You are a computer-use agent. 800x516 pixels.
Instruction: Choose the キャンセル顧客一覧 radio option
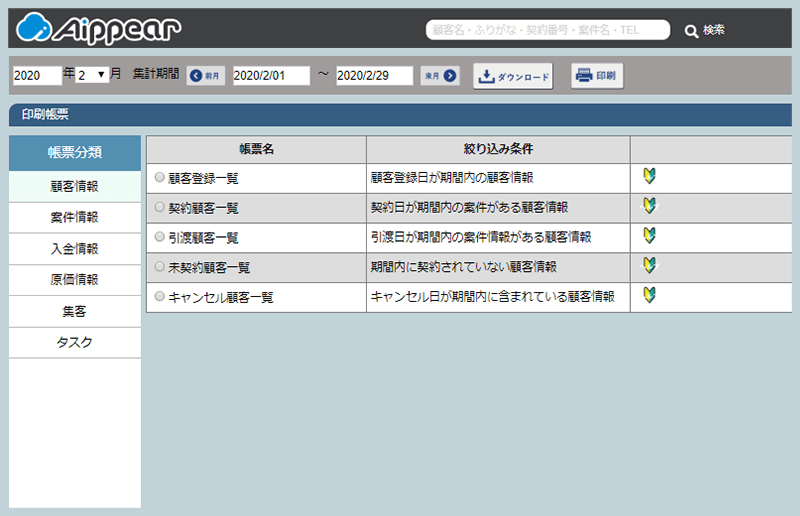pyautogui.click(x=159, y=297)
